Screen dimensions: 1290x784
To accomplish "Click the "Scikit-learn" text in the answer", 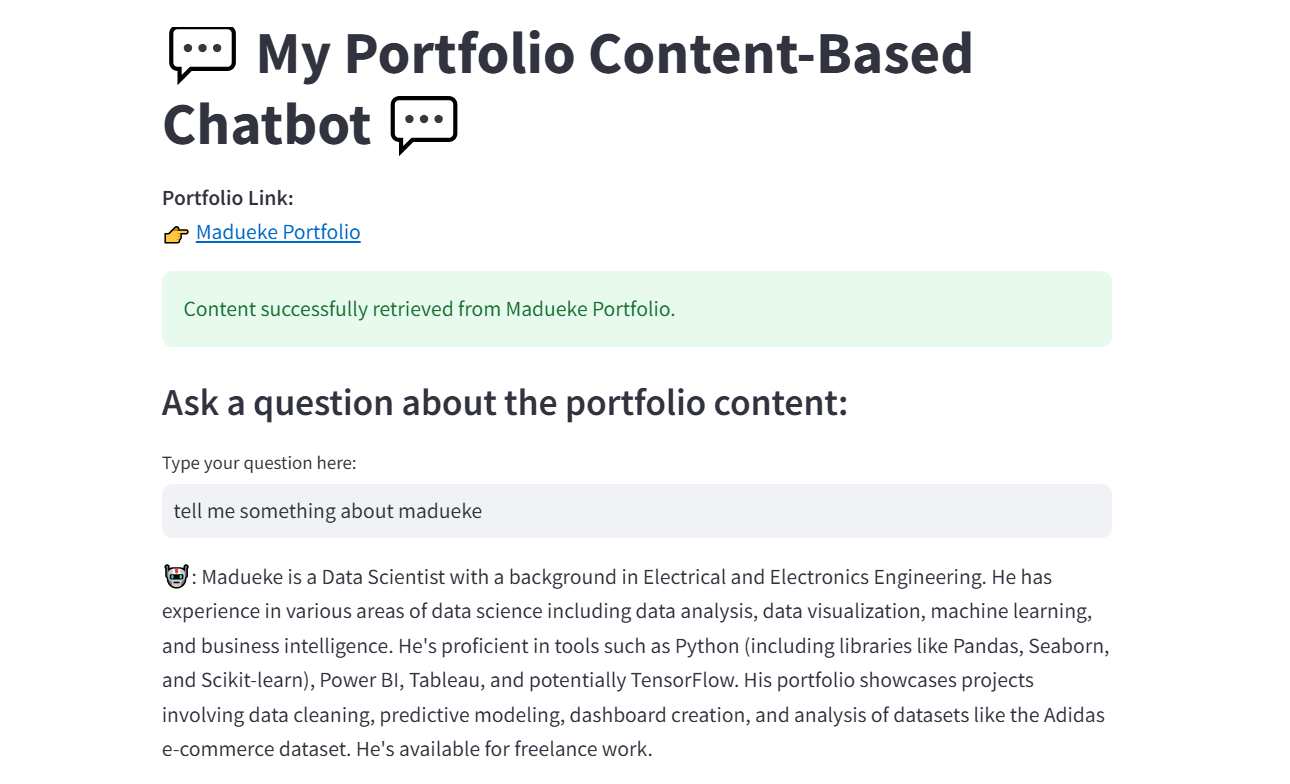I will tap(255, 680).
